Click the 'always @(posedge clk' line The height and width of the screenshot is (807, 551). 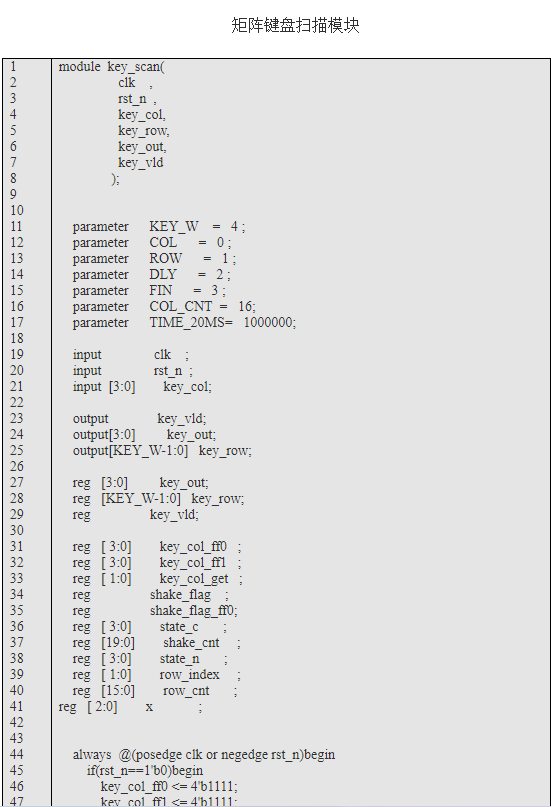pyautogui.click(x=204, y=755)
